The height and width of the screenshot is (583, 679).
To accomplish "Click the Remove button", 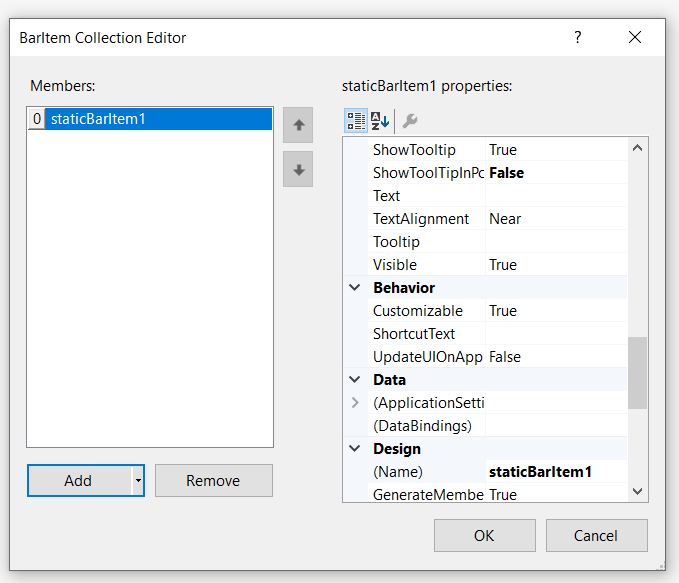I will (213, 481).
